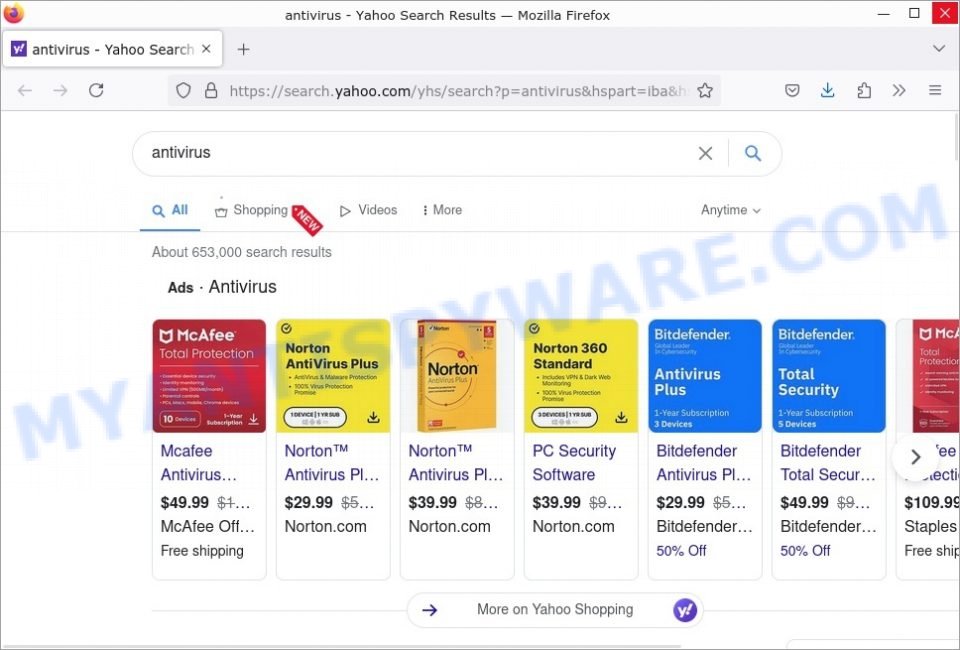Click the Firefox logo in title bar
Screen dimensions: 960x650
coord(13,13)
